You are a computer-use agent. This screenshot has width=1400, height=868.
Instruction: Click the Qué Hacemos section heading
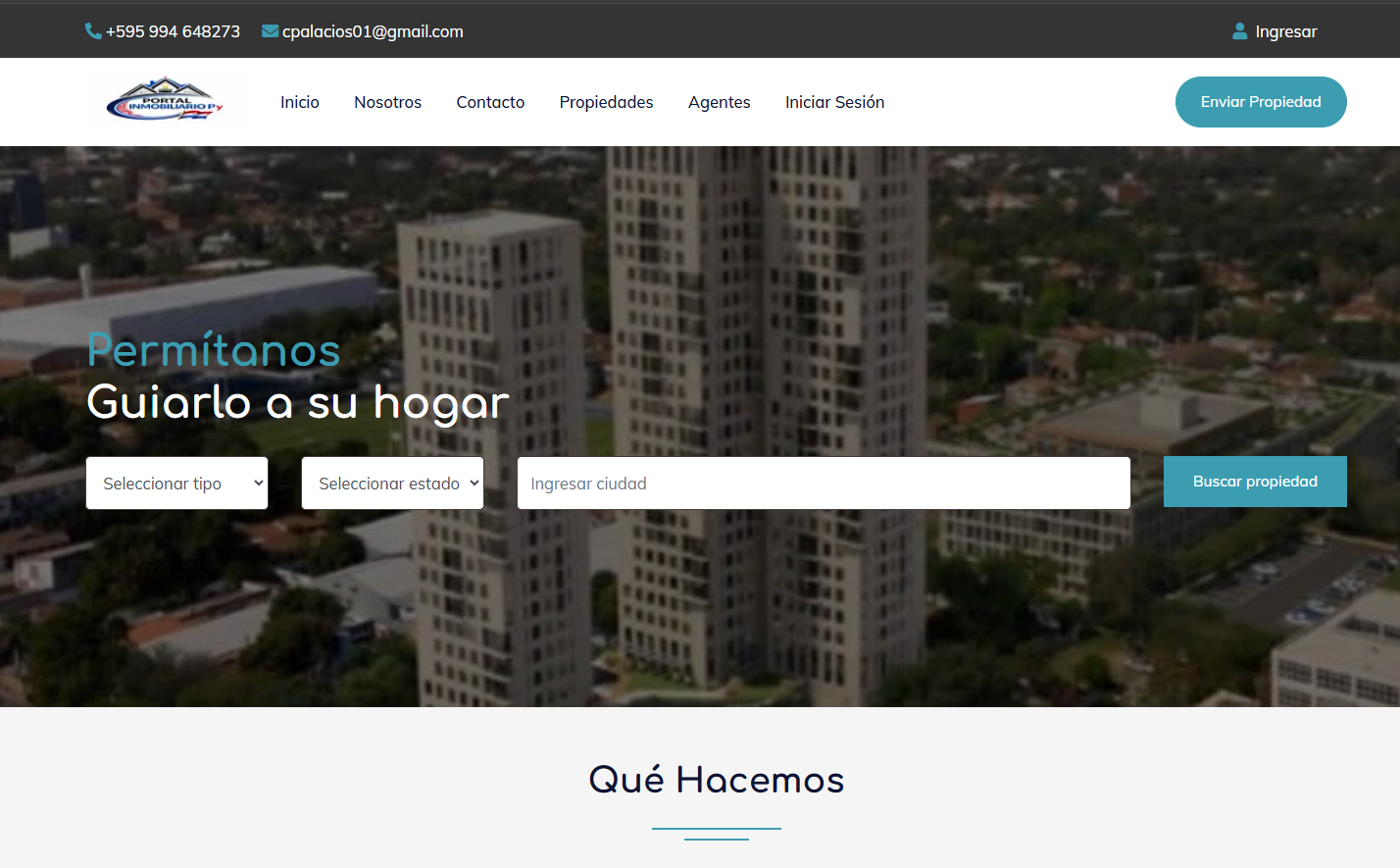[716, 780]
